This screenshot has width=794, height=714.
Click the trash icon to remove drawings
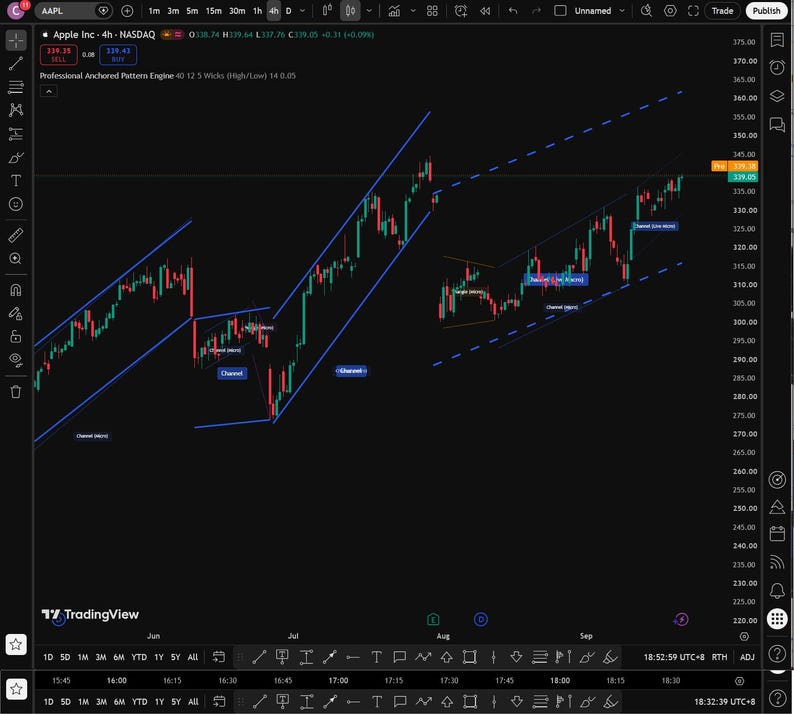pyautogui.click(x=16, y=391)
